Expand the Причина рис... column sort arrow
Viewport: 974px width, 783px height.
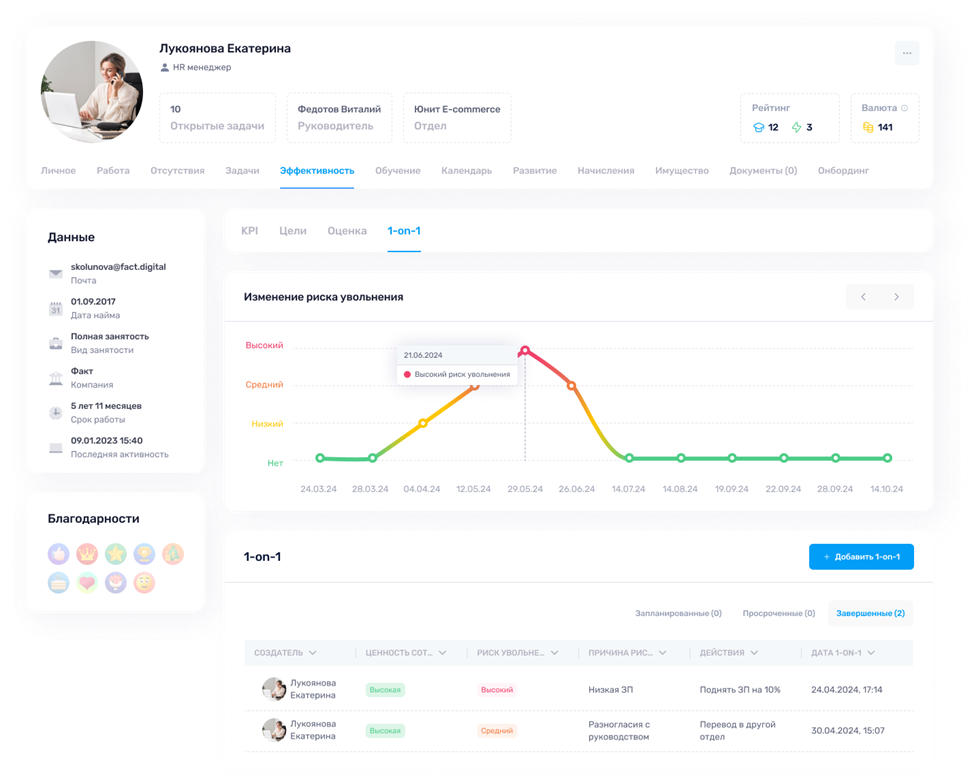tap(663, 653)
